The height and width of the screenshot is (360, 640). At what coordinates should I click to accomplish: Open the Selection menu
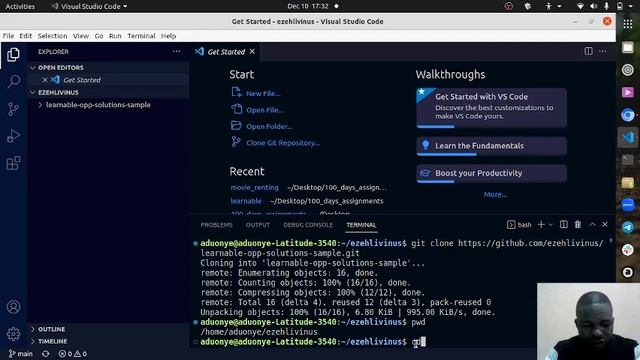(52, 36)
